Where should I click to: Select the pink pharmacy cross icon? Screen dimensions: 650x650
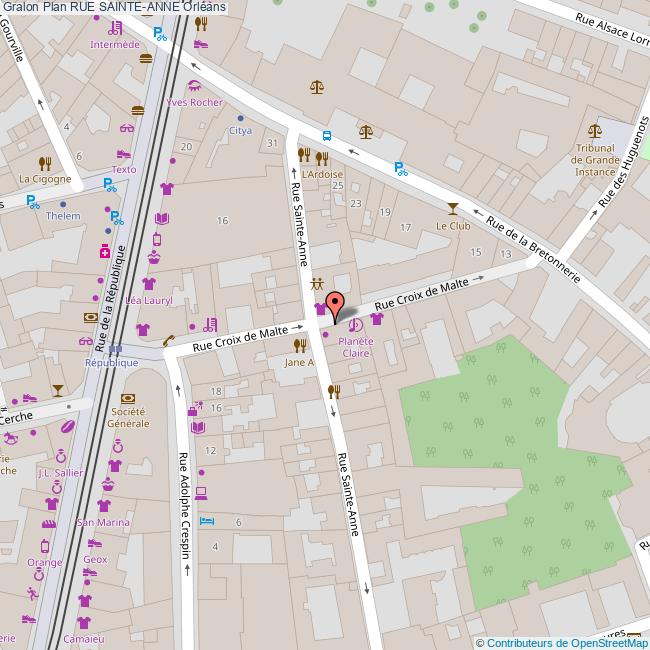[103, 252]
